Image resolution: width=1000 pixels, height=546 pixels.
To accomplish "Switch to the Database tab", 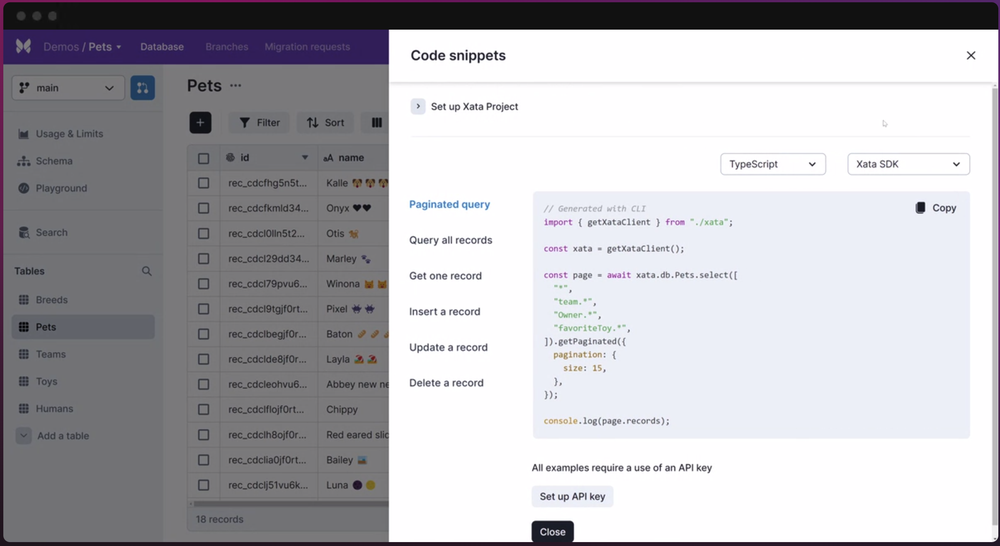I will click(x=162, y=47).
